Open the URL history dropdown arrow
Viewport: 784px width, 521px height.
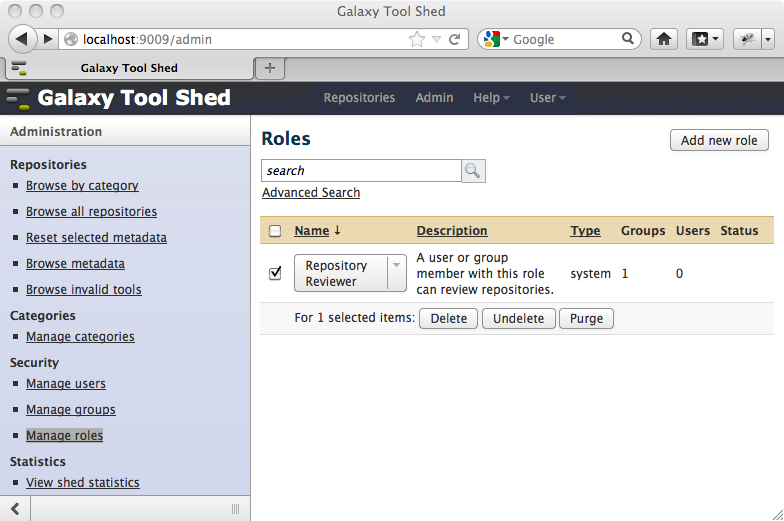click(x=436, y=40)
